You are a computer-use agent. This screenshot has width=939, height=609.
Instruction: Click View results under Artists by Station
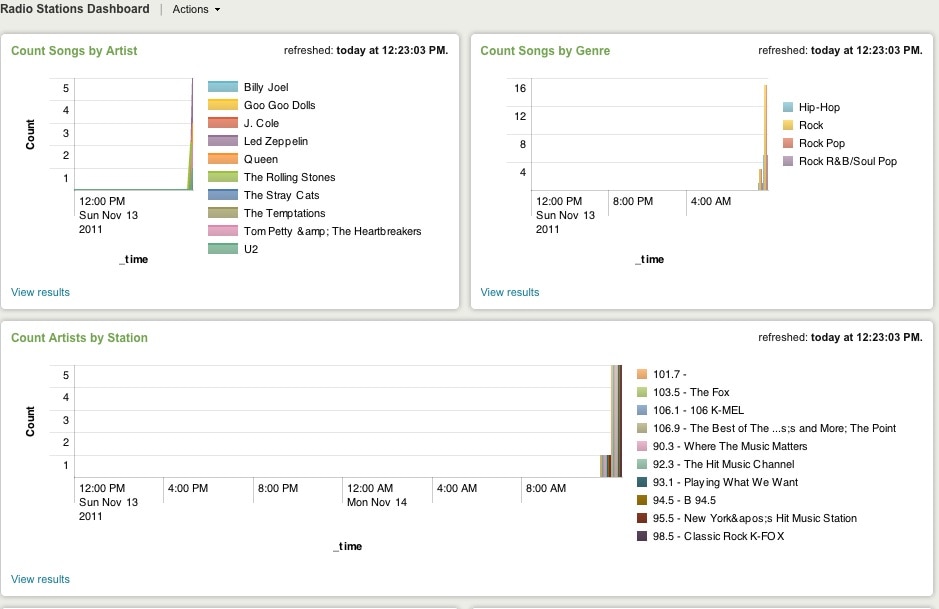coord(40,579)
